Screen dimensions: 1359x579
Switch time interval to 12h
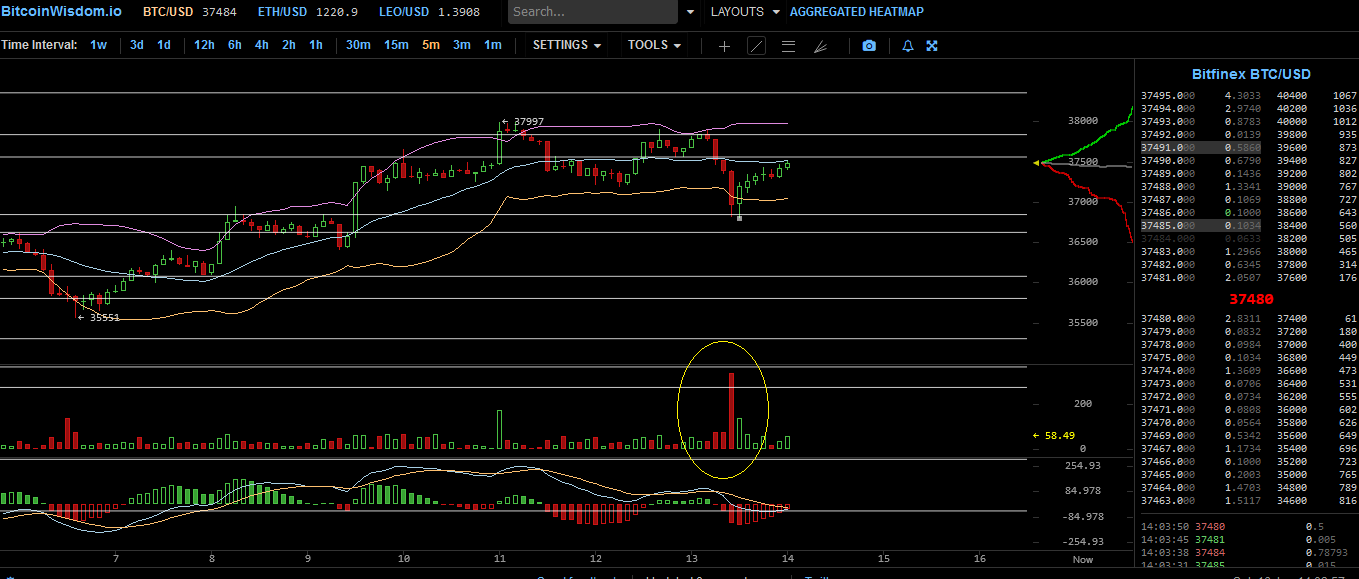pyautogui.click(x=204, y=45)
